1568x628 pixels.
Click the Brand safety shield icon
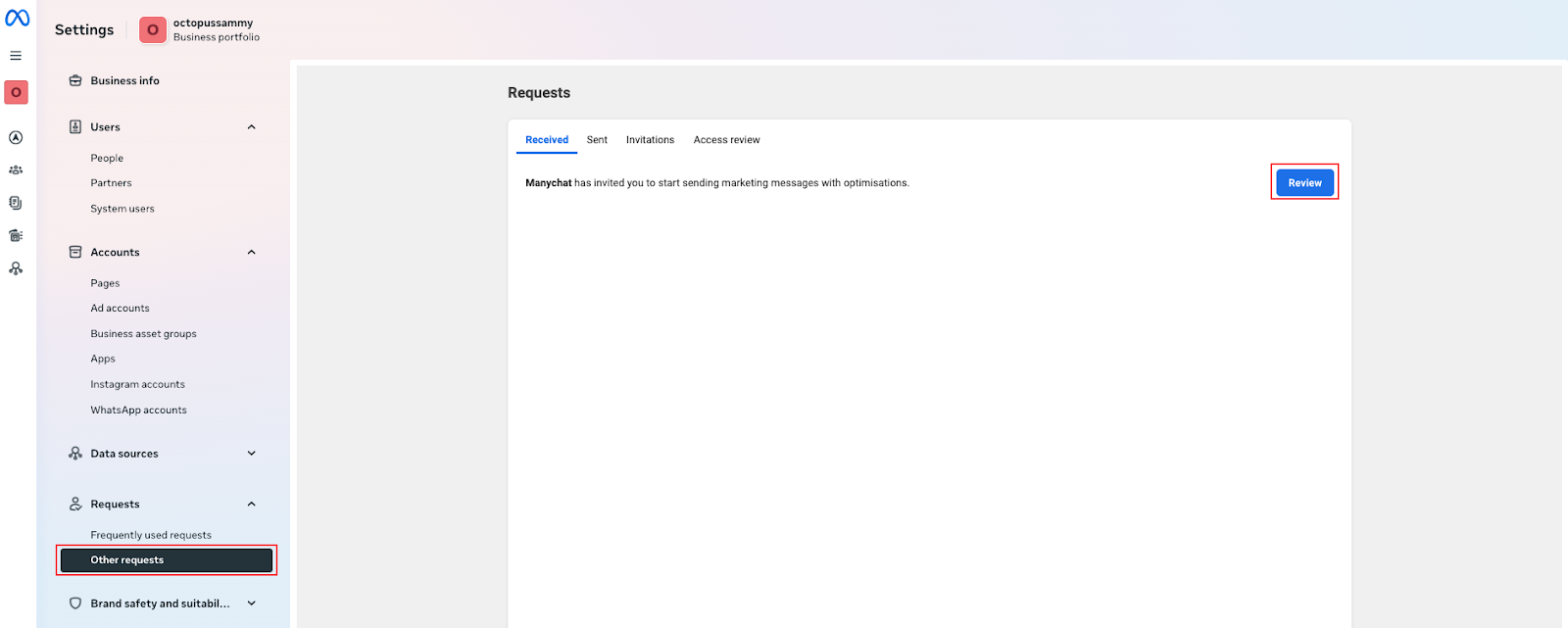[75, 604]
